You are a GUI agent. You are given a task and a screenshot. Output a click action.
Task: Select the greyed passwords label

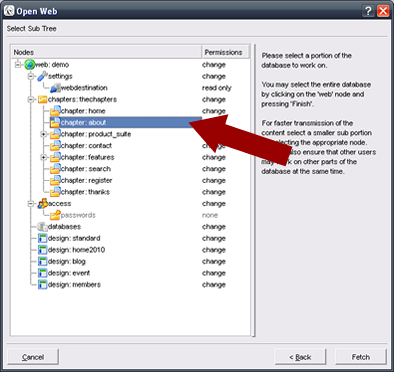[x=78, y=215]
